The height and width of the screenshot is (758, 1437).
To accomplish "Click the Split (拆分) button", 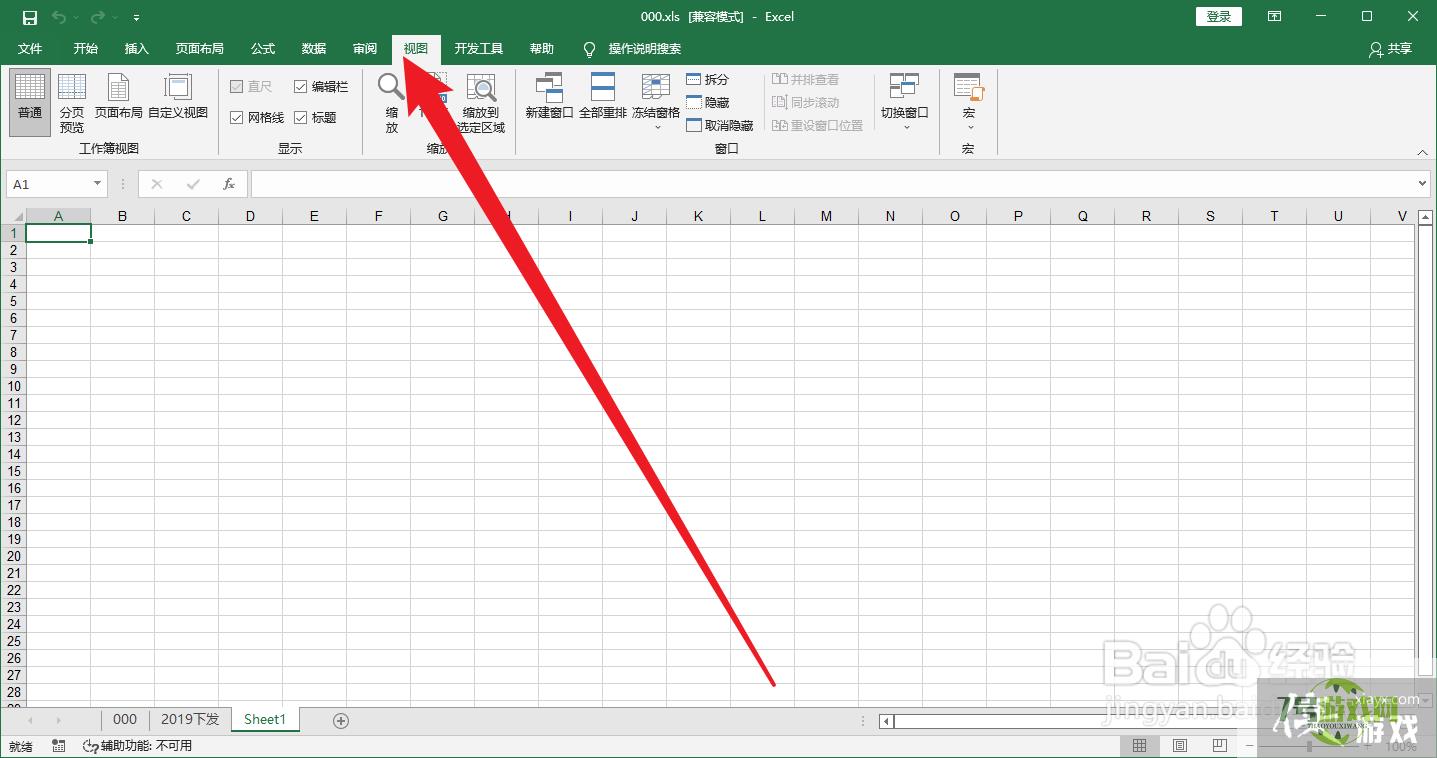I will (x=708, y=79).
